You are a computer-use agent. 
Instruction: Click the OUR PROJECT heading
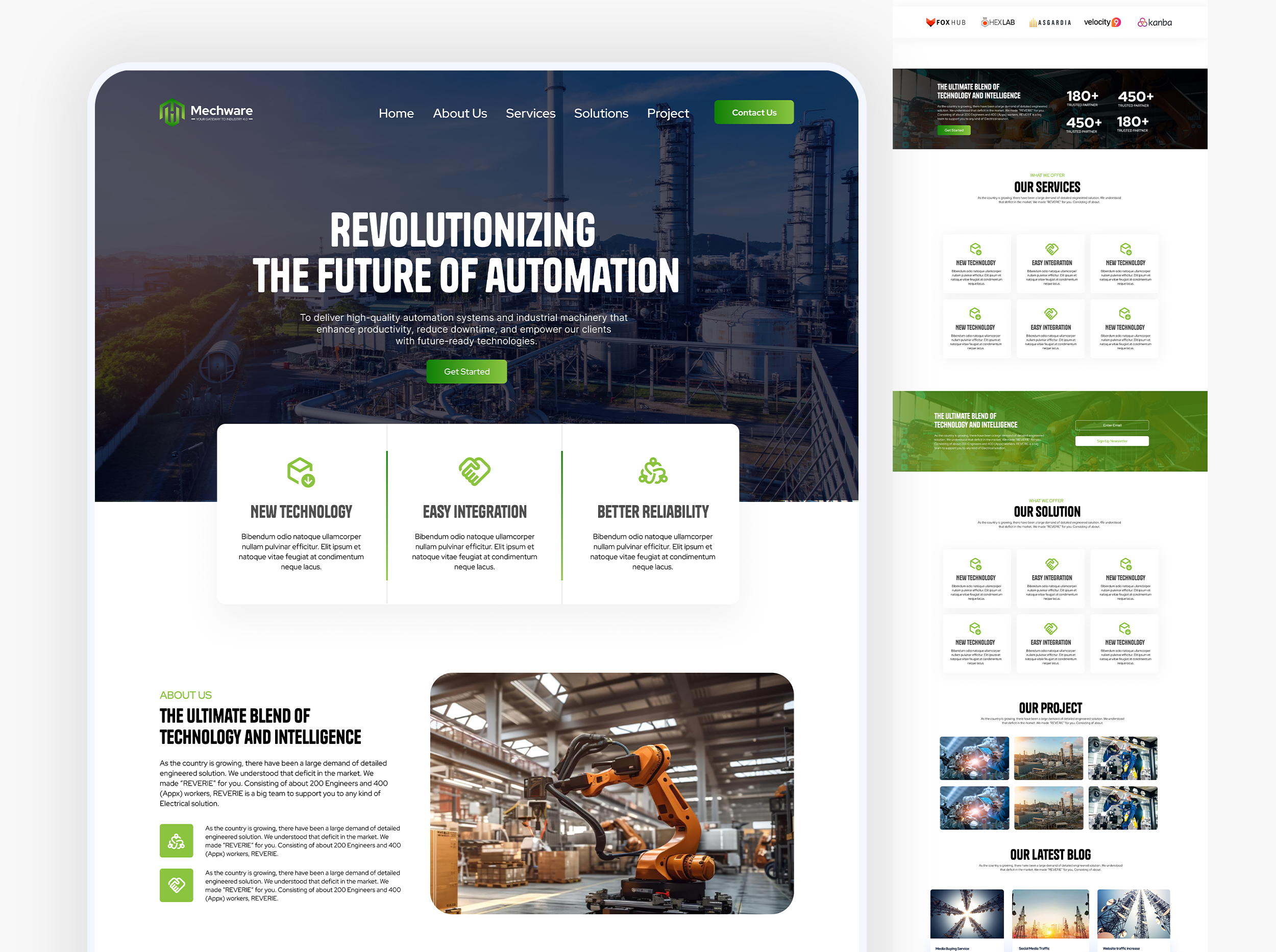(x=1050, y=708)
